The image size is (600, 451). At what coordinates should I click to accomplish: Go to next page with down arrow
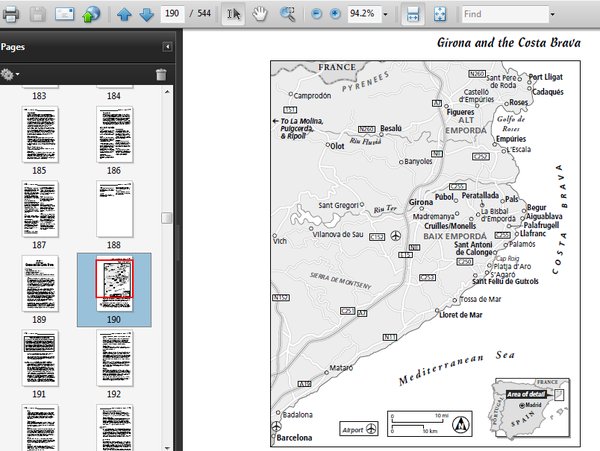point(147,15)
